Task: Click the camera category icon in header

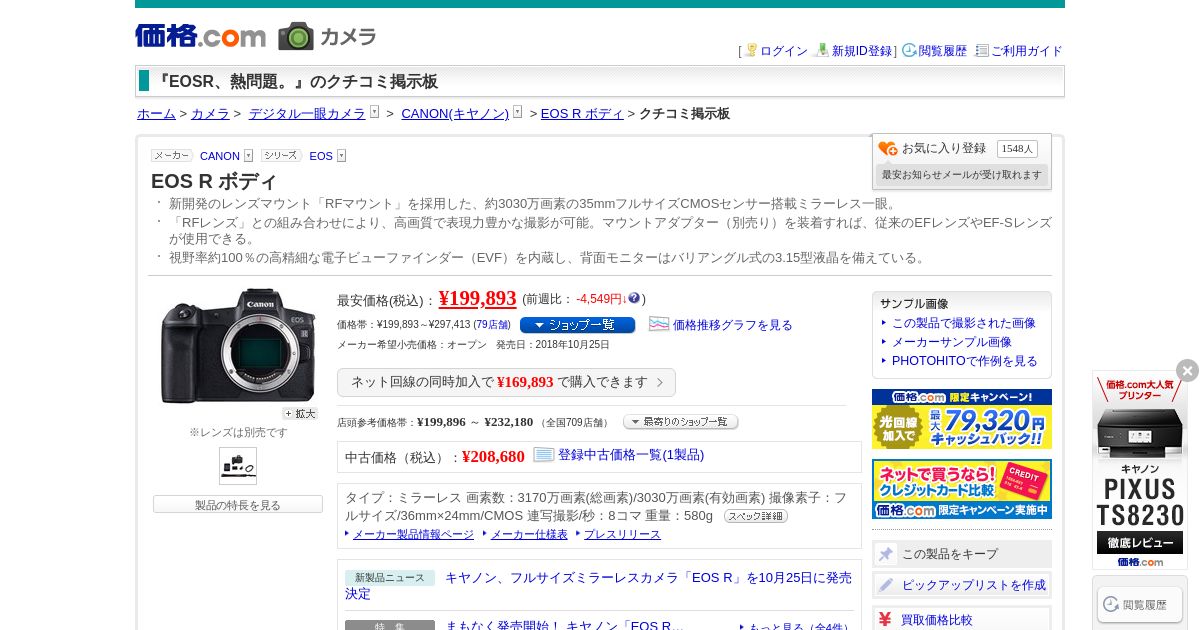Action: (x=296, y=36)
